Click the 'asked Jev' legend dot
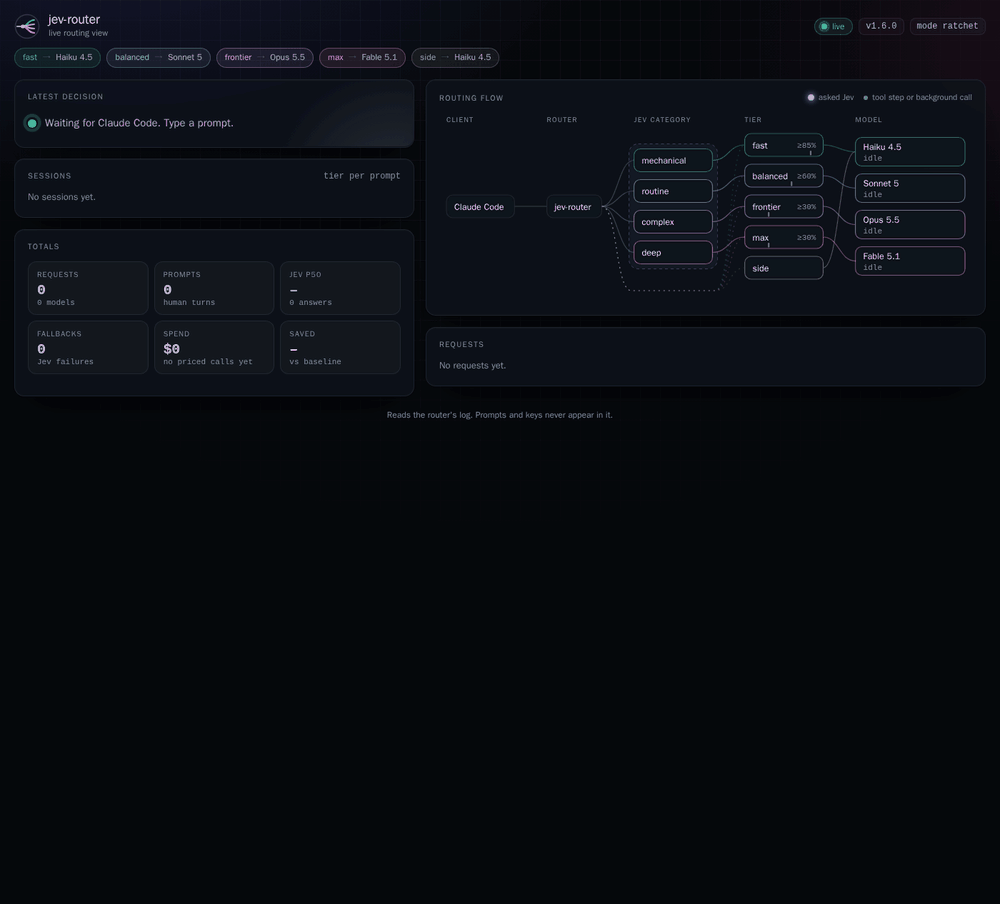The height and width of the screenshot is (904, 1000). [x=811, y=98]
